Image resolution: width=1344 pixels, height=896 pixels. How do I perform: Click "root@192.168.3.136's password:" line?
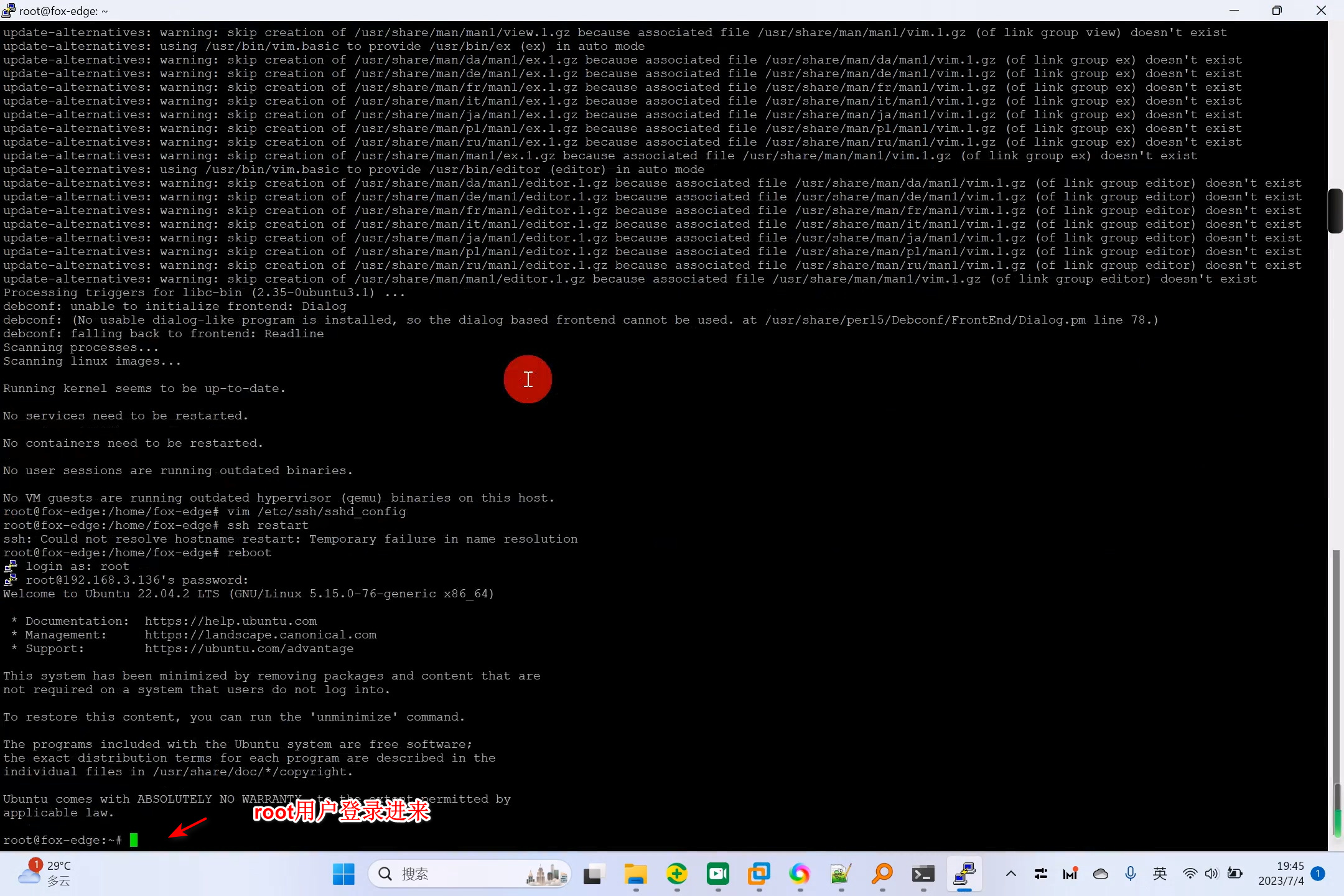(x=137, y=580)
